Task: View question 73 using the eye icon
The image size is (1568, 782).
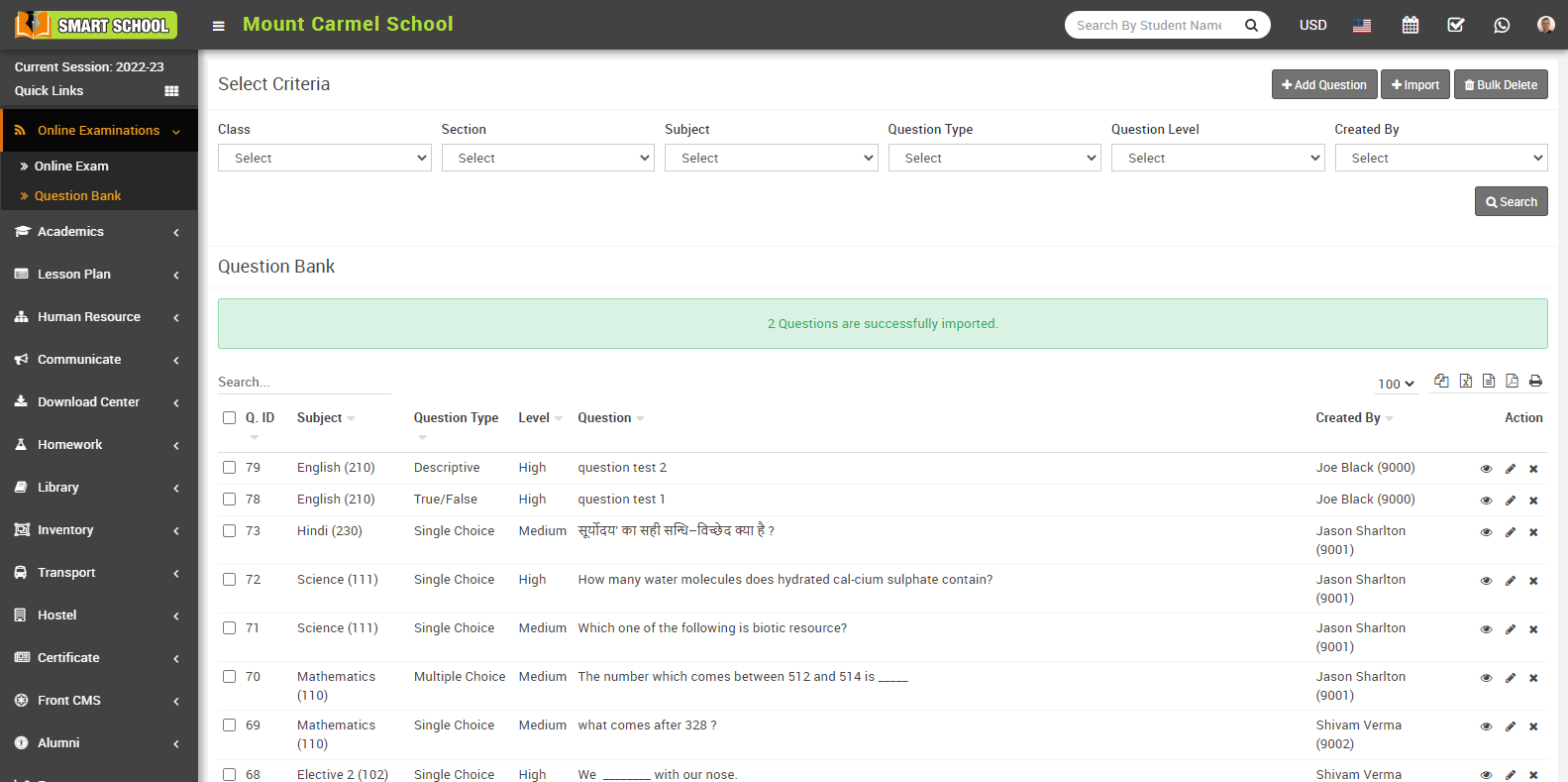Action: 1486,532
